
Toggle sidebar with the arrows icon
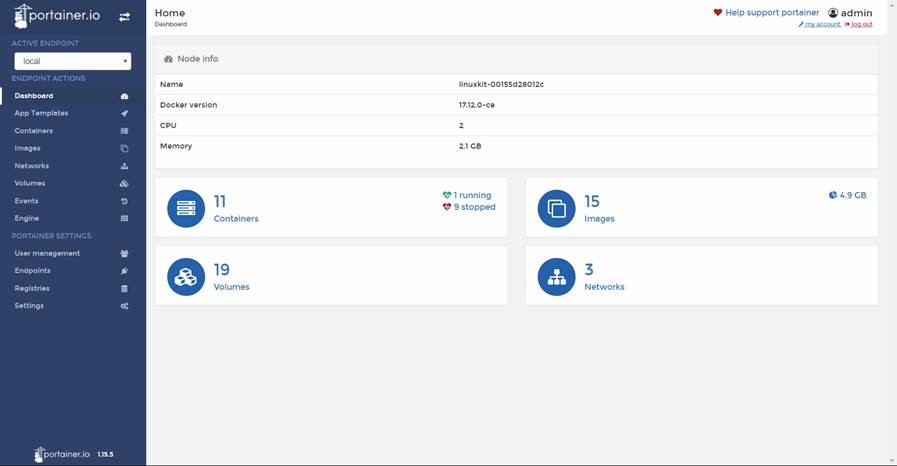[x=124, y=17]
